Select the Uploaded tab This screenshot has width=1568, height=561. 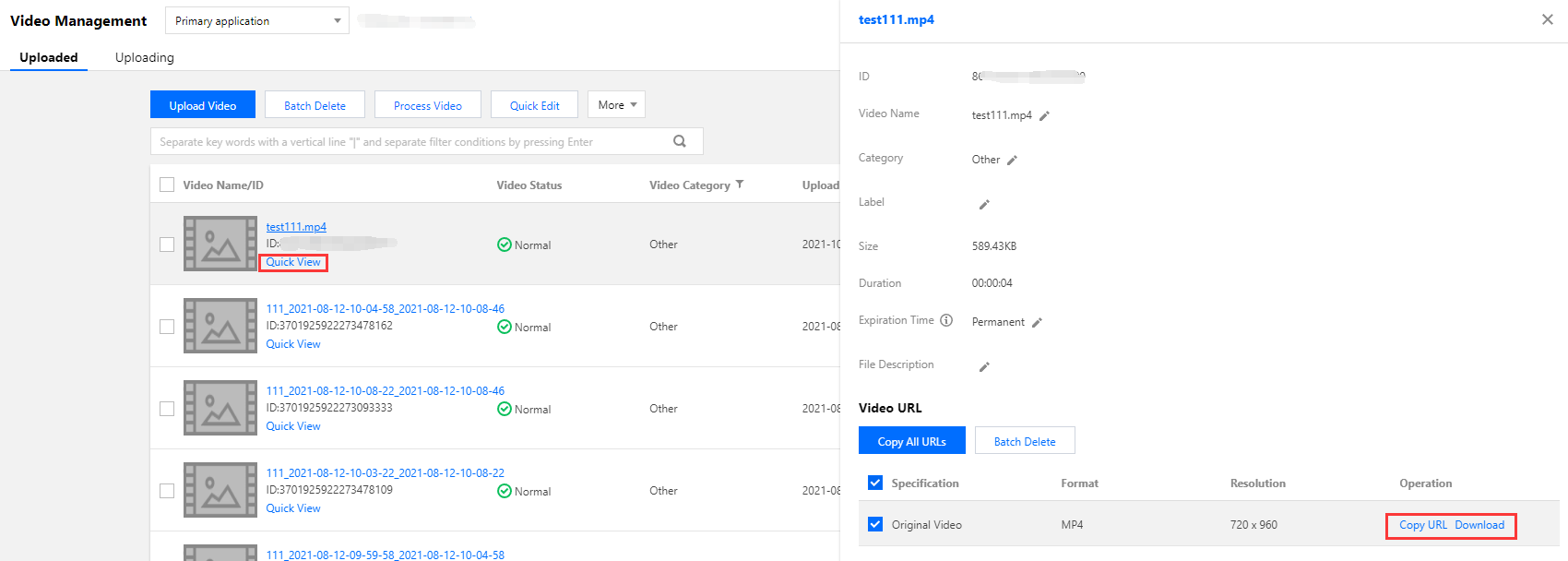(49, 57)
